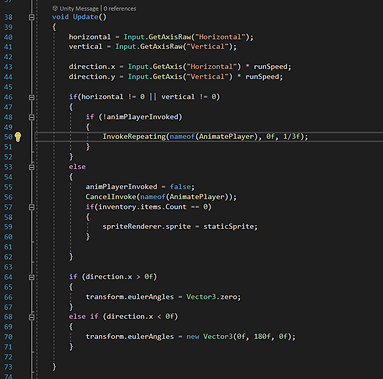Click line number 64 in the gutter

(x=8, y=277)
